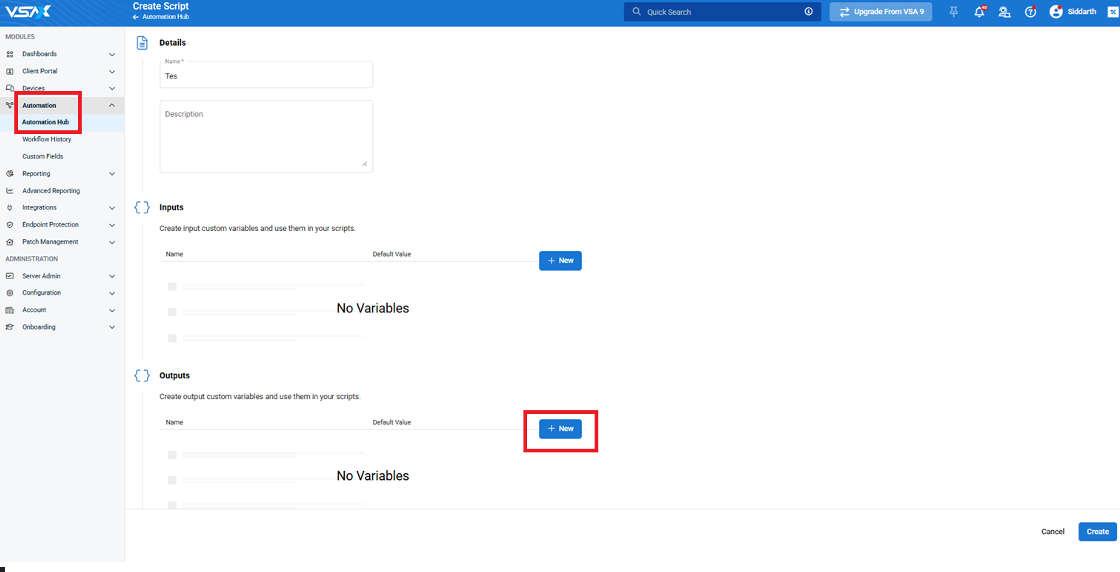Select Custom Fields in sidebar

(x=43, y=156)
